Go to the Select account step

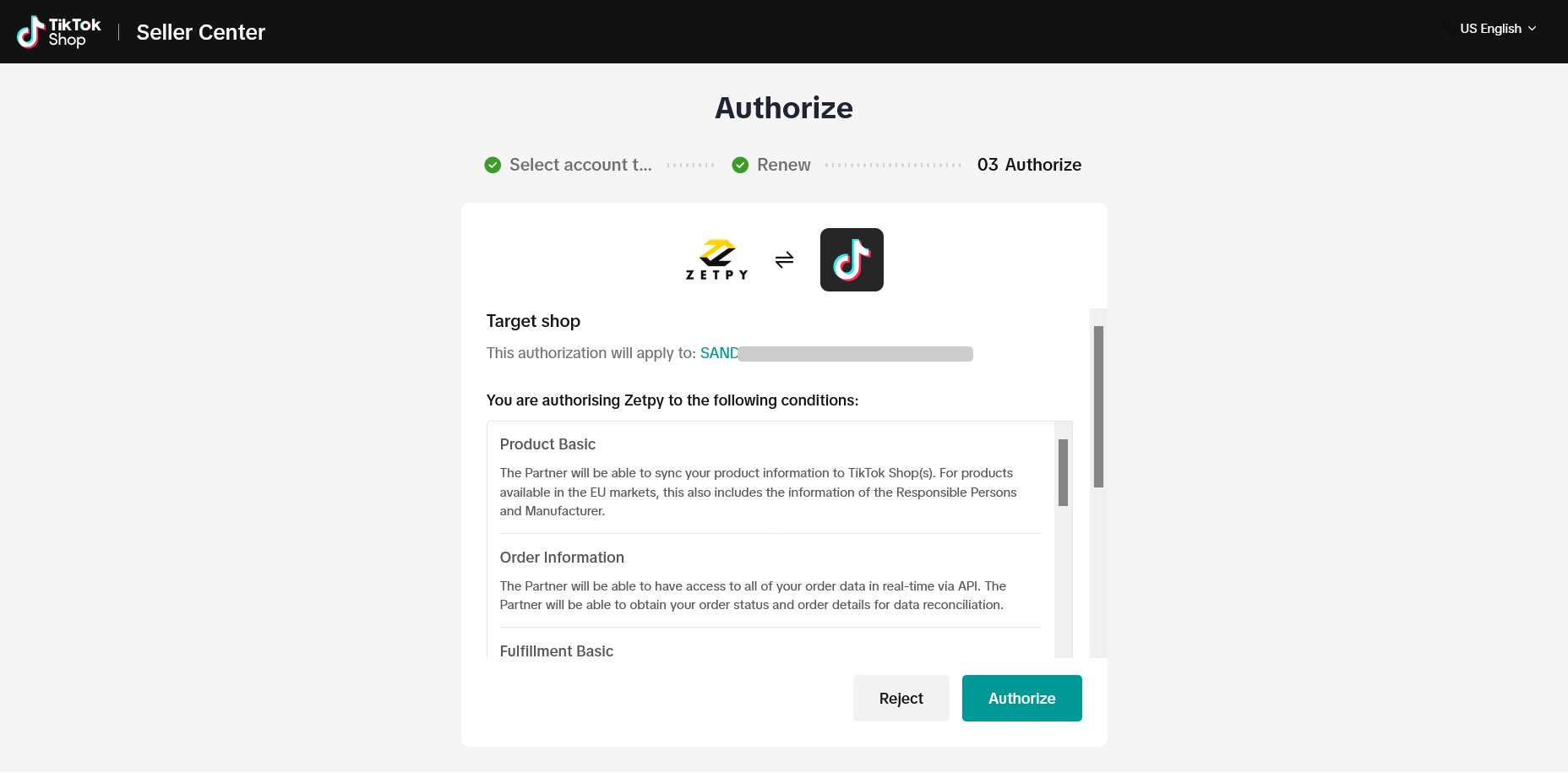[580, 165]
